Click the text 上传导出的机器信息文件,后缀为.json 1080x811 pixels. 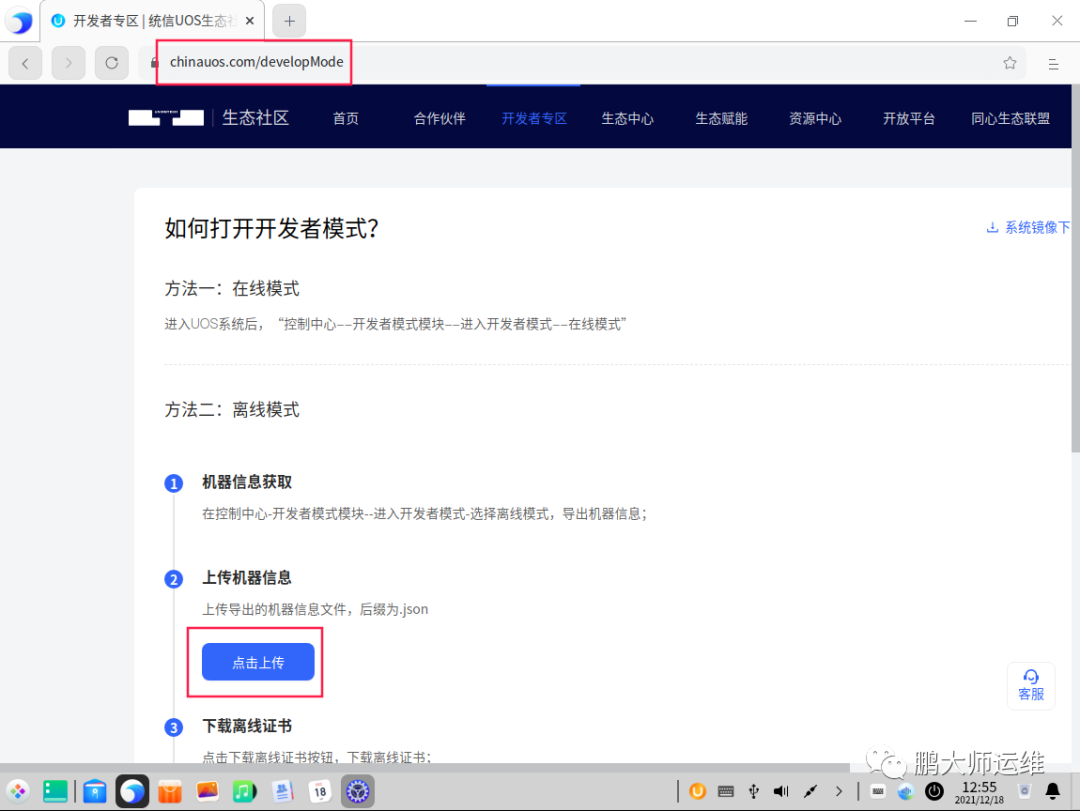315,609
